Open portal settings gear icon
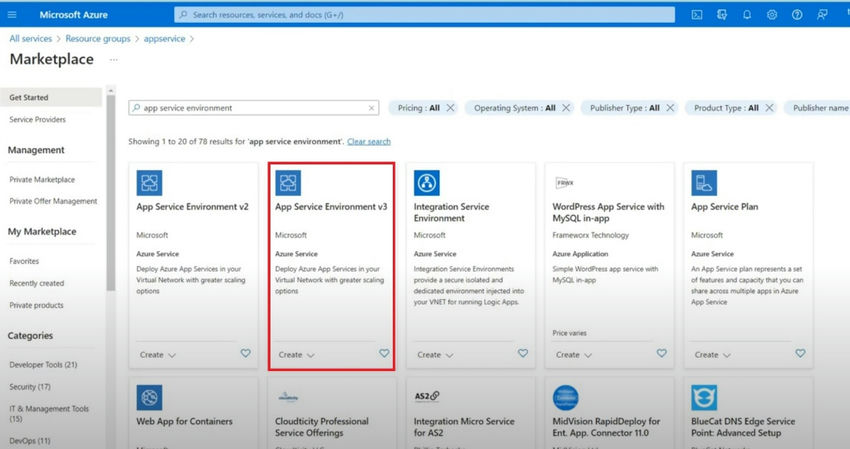Image resolution: width=850 pixels, height=449 pixels. (772, 15)
